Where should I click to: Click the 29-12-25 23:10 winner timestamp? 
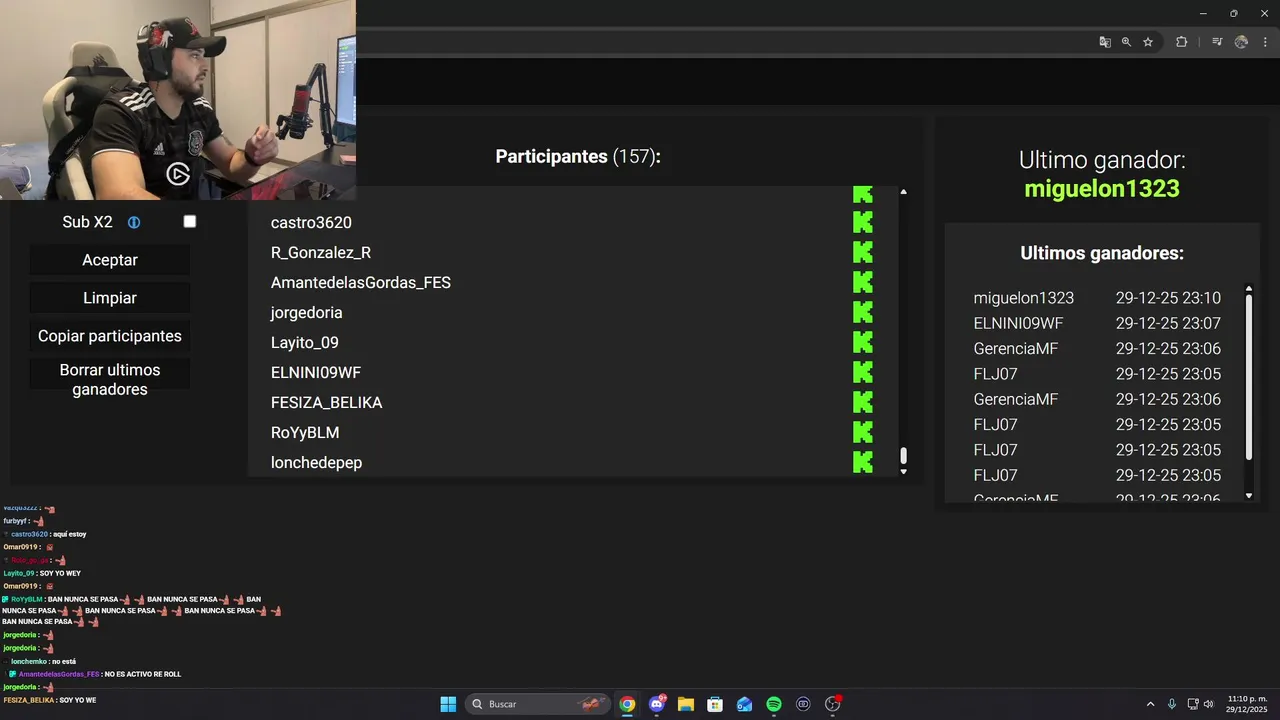1168,298
